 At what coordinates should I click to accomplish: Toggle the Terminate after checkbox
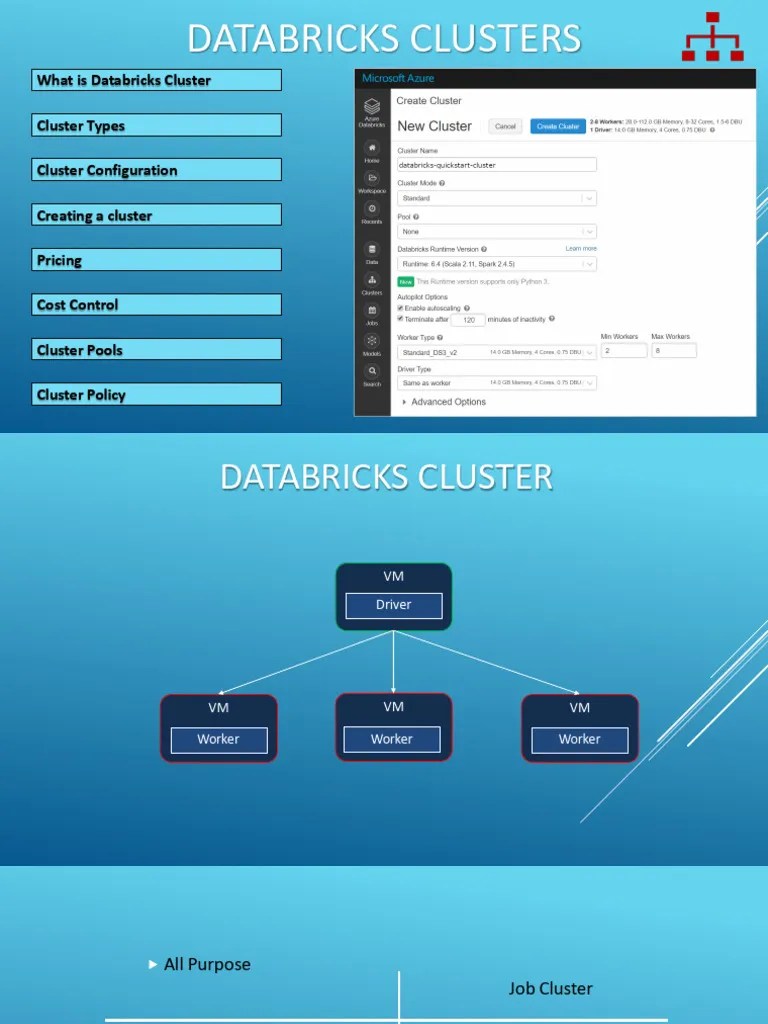pos(400,319)
